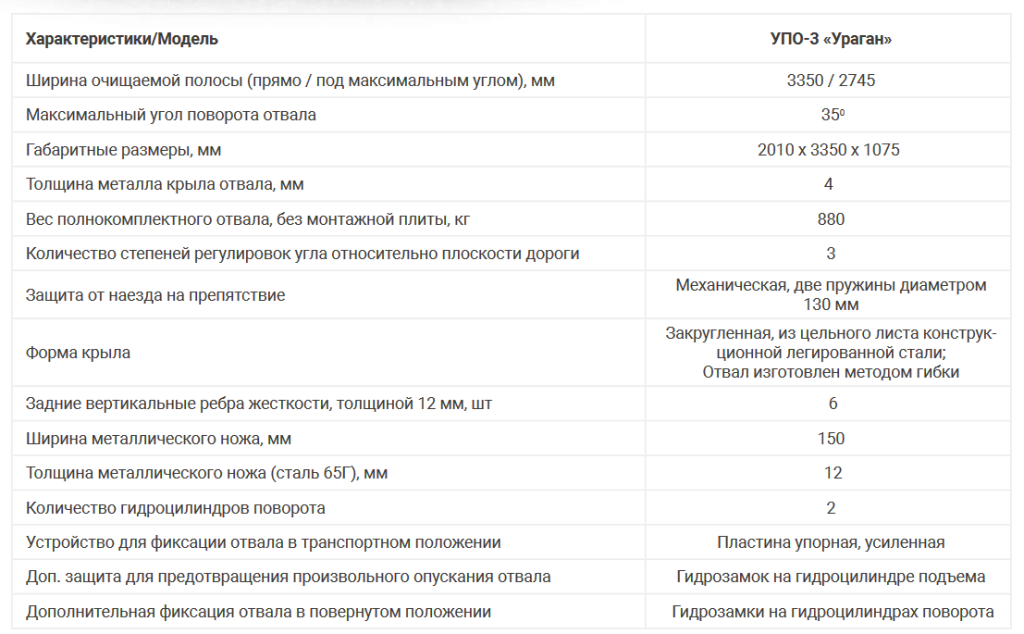1024x634 pixels.
Task: Click the 'УПО-3 «Ураган»' column header
Action: click(830, 40)
